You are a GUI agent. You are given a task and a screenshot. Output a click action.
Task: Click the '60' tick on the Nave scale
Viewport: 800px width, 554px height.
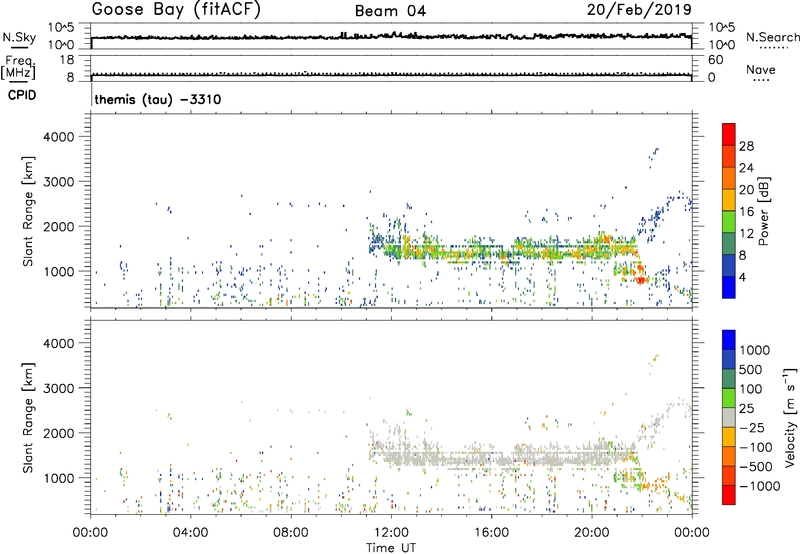715,60
